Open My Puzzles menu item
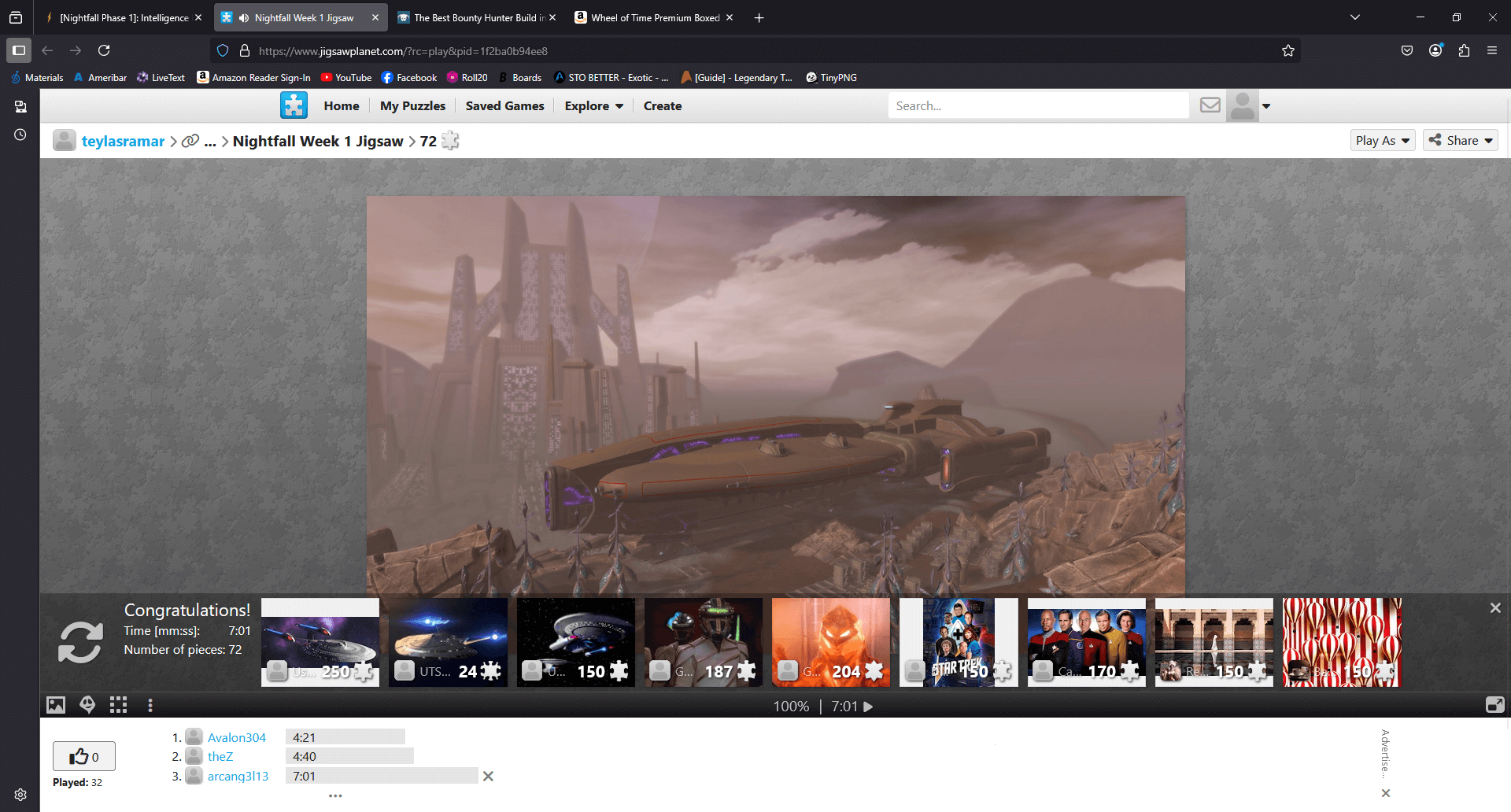The image size is (1511, 812). tap(412, 106)
